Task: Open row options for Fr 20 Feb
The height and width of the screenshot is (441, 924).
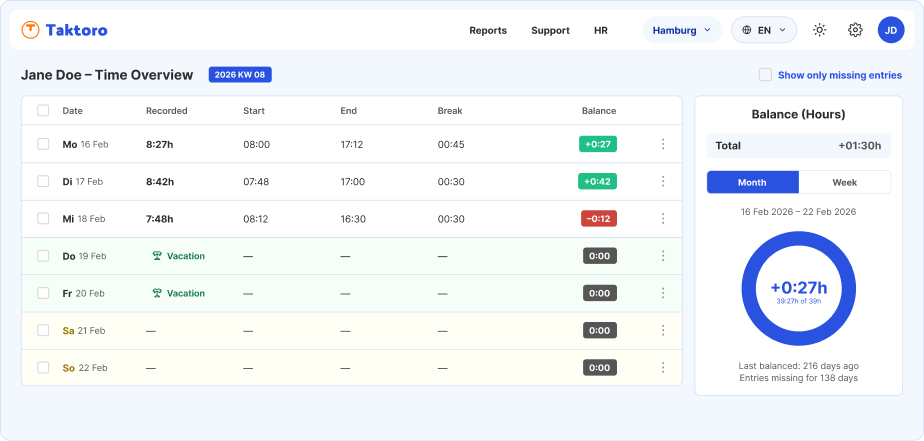Action: point(663,293)
